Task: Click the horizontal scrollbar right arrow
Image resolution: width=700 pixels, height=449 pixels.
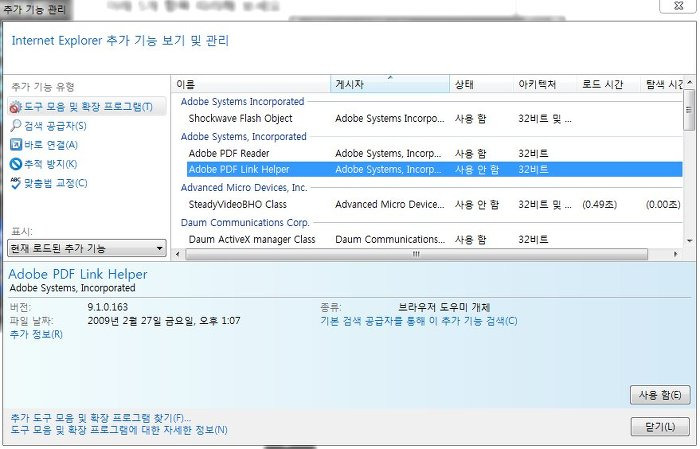Action: [675, 254]
